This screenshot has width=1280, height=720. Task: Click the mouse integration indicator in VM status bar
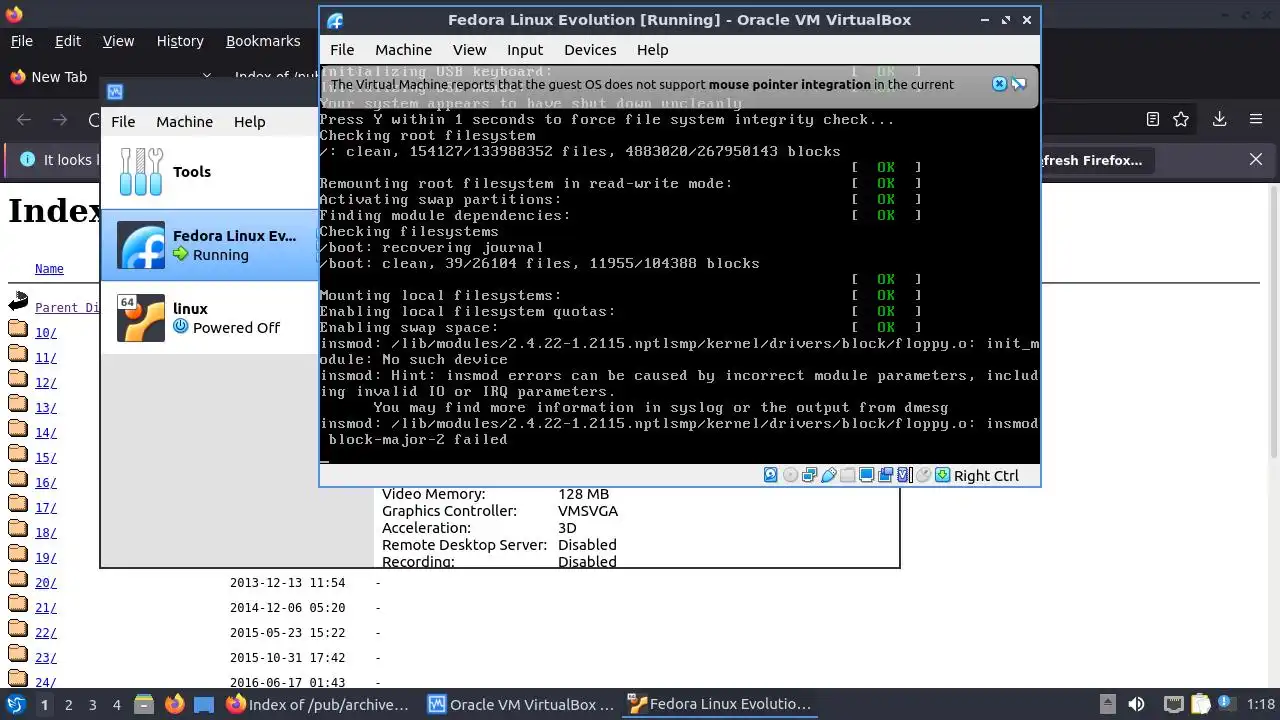pyautogui.click(x=923, y=475)
